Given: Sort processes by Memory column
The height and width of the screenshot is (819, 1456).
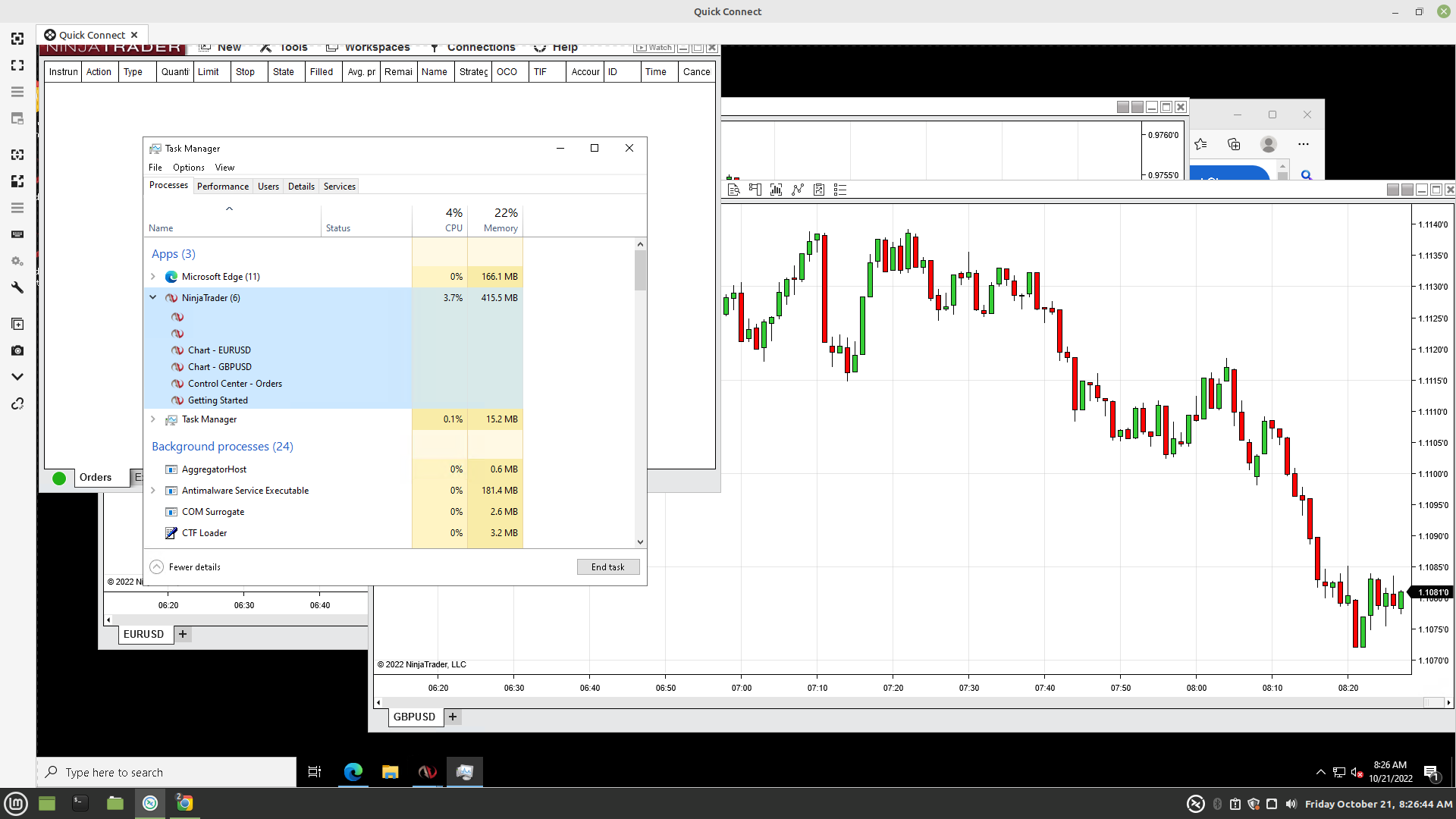Looking at the screenshot, I should click(500, 227).
